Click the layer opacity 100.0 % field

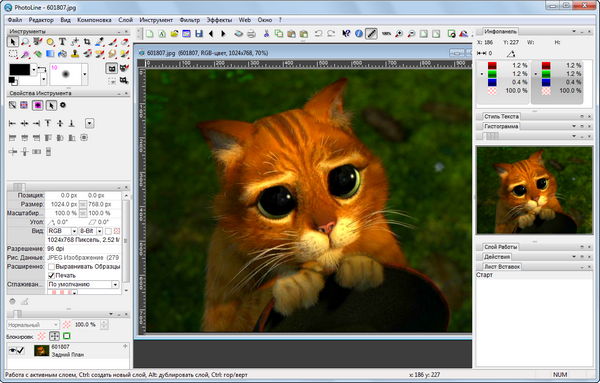coord(85,324)
